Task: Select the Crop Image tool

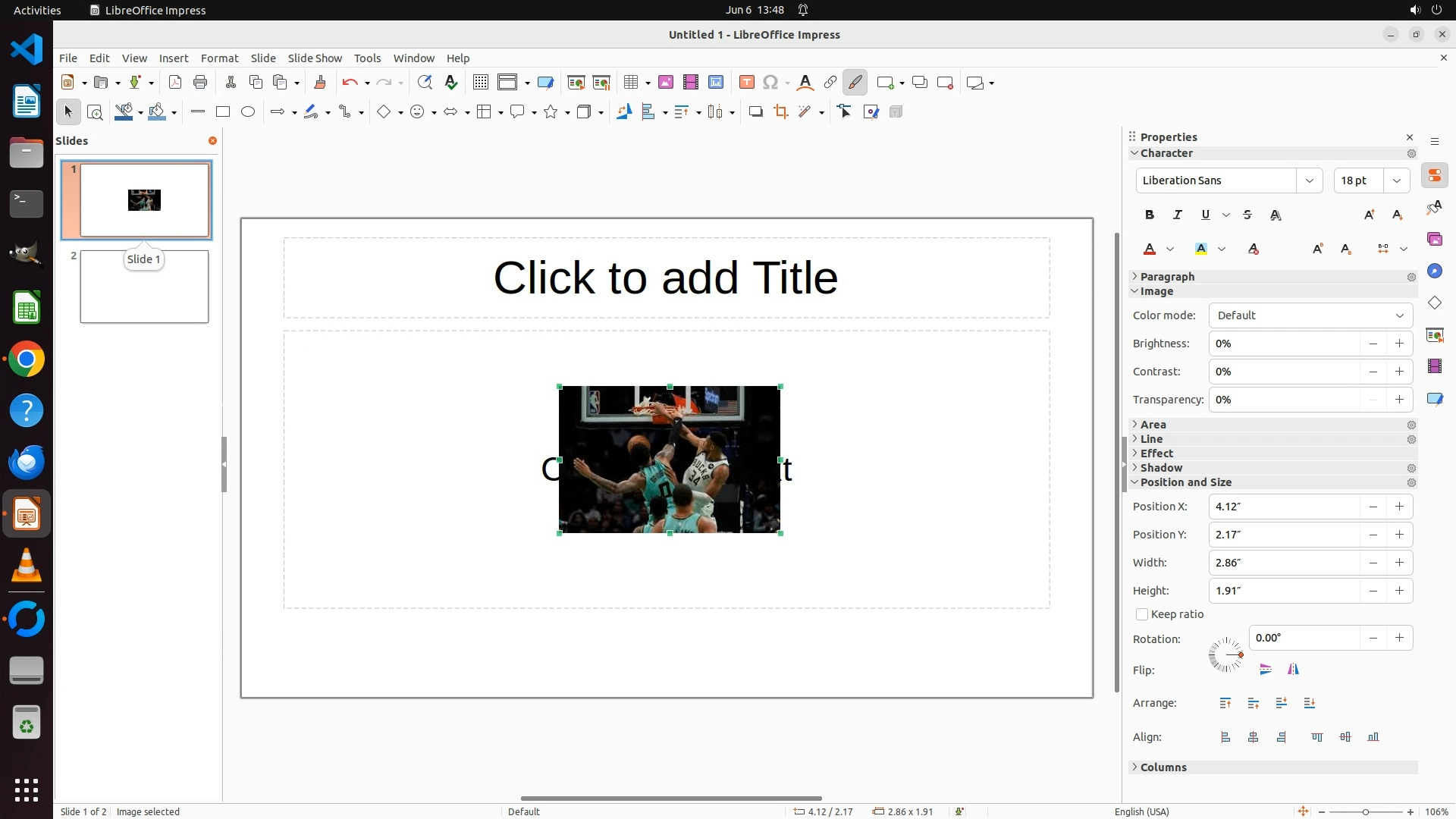Action: (780, 112)
